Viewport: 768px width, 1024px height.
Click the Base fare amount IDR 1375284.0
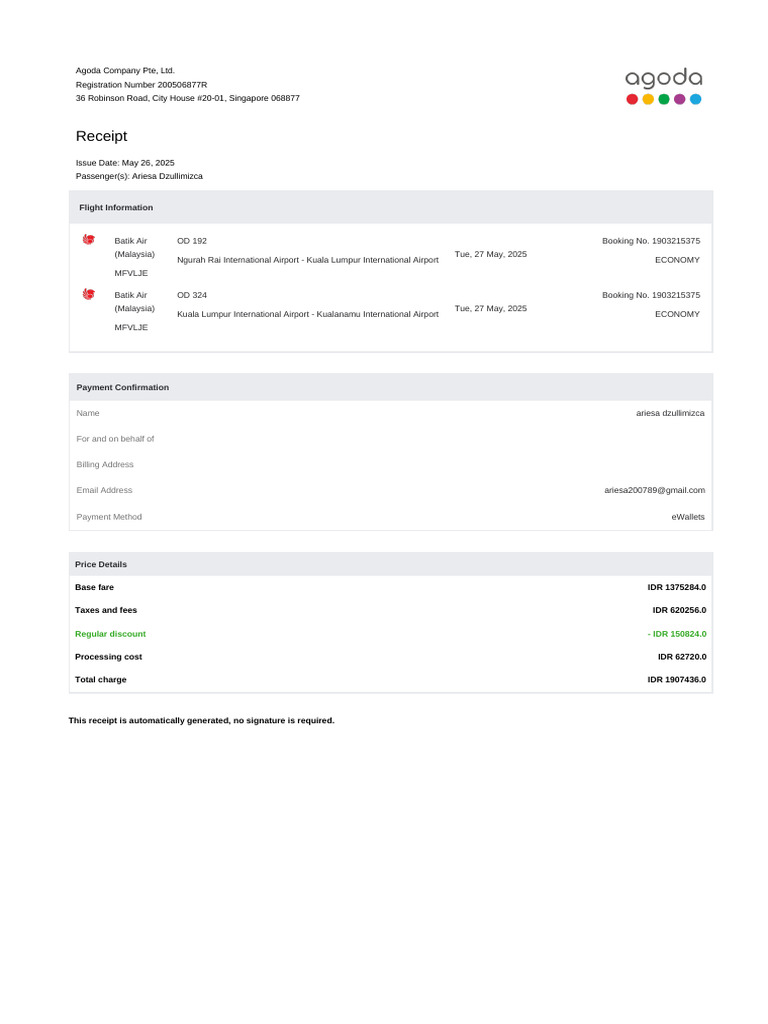tap(676, 587)
